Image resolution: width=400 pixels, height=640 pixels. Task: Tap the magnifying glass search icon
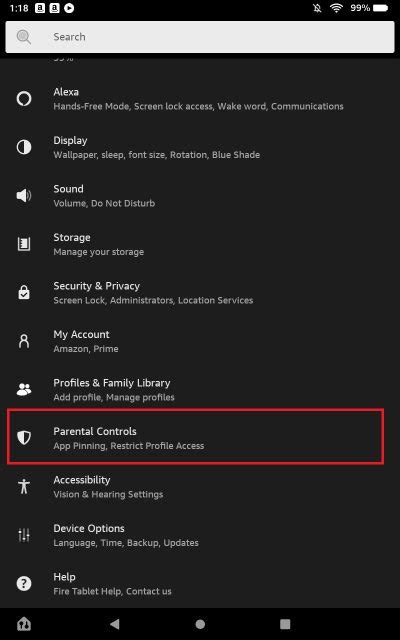[x=24, y=37]
